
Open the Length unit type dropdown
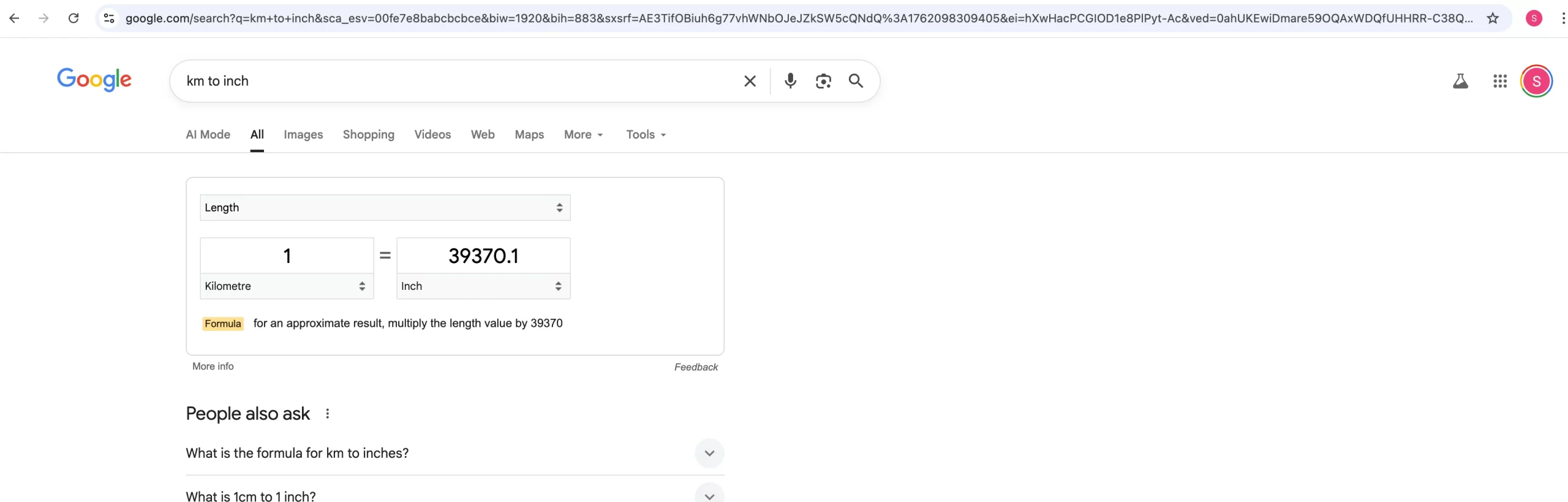coord(385,208)
